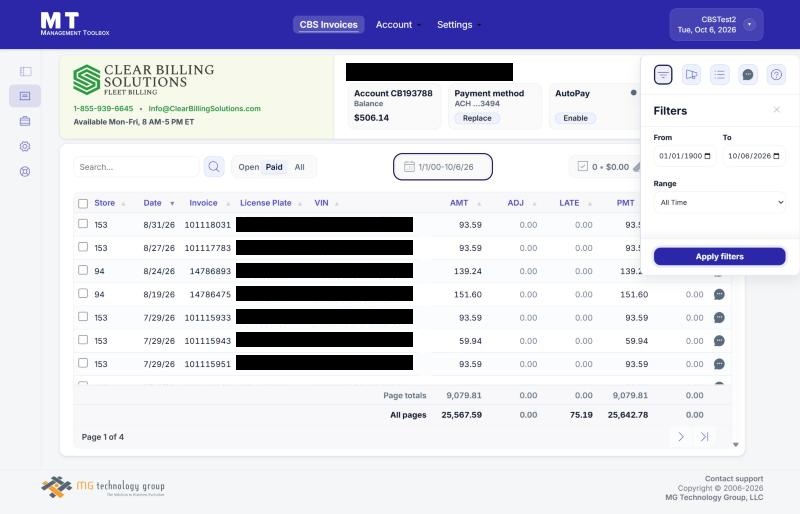
Task: Open the lifebuoy support sidebar icon
Action: (25, 172)
